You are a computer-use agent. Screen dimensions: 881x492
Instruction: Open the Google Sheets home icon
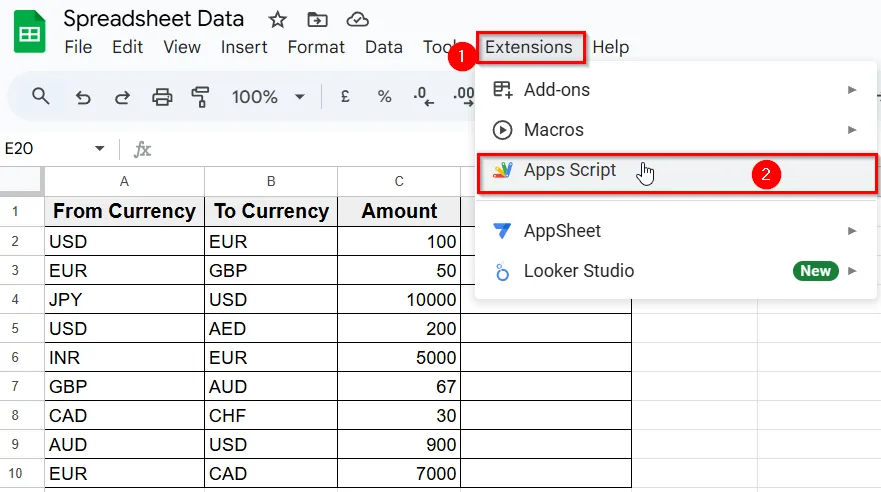pyautogui.click(x=29, y=33)
